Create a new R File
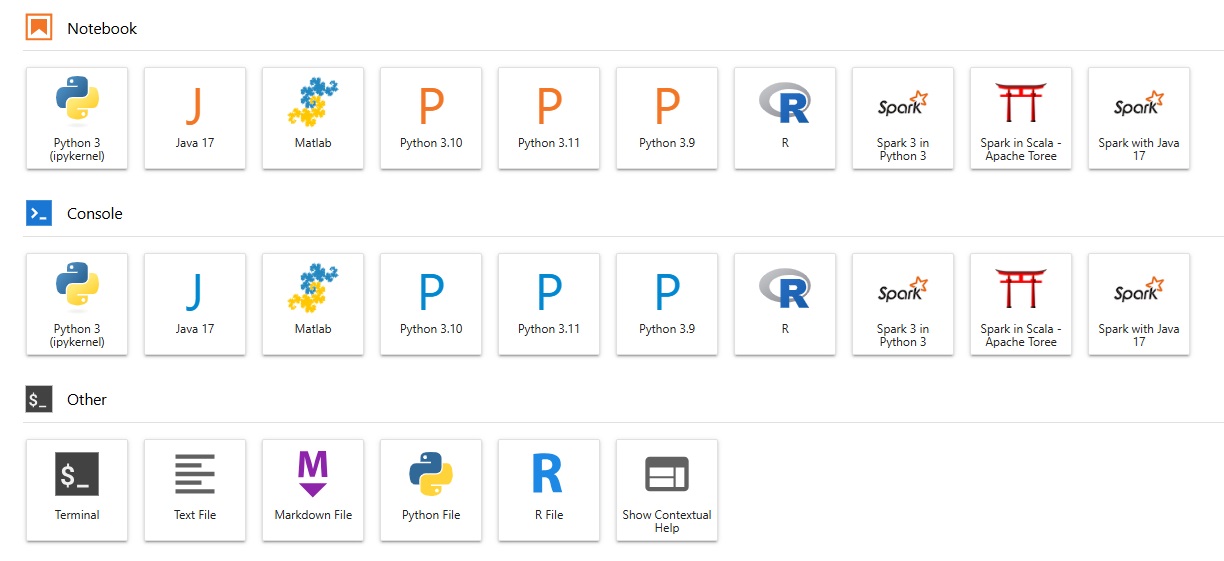Viewport: 1224px width, 561px height. point(549,489)
